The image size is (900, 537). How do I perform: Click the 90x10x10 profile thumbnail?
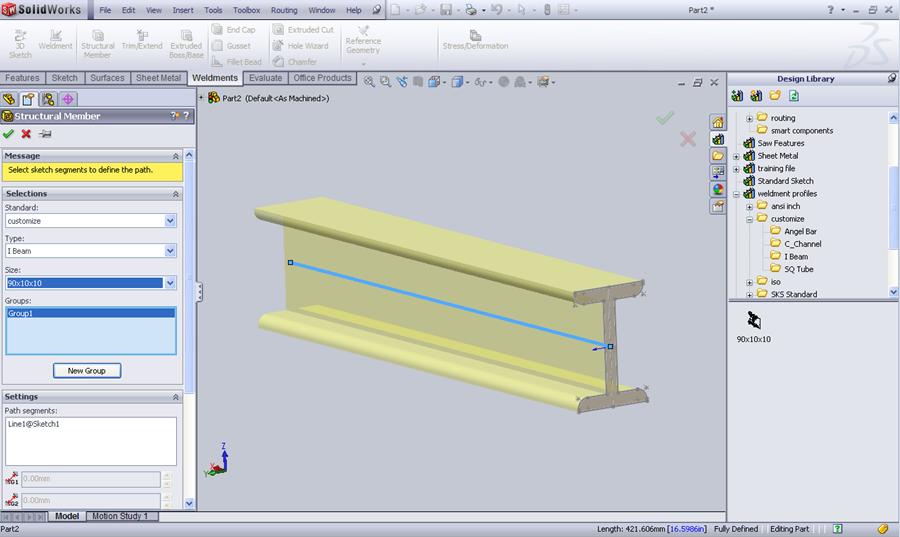coord(754,320)
